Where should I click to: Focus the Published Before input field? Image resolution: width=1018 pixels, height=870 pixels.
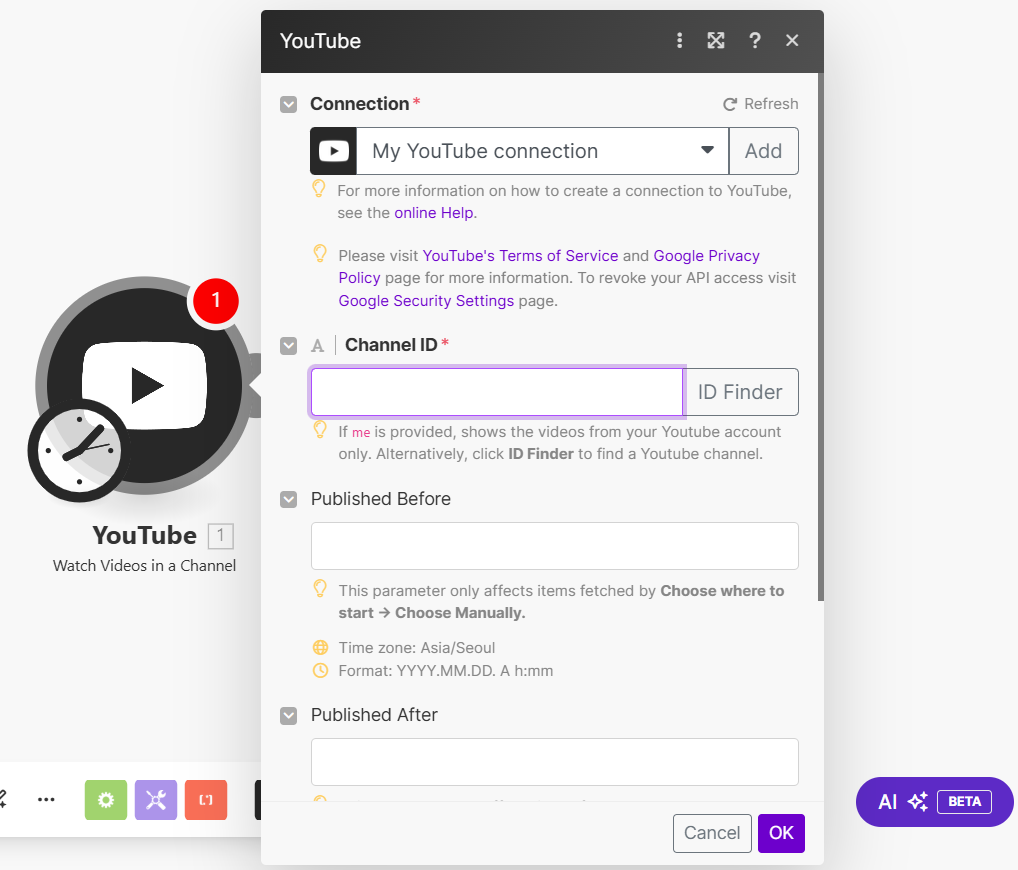tap(554, 546)
